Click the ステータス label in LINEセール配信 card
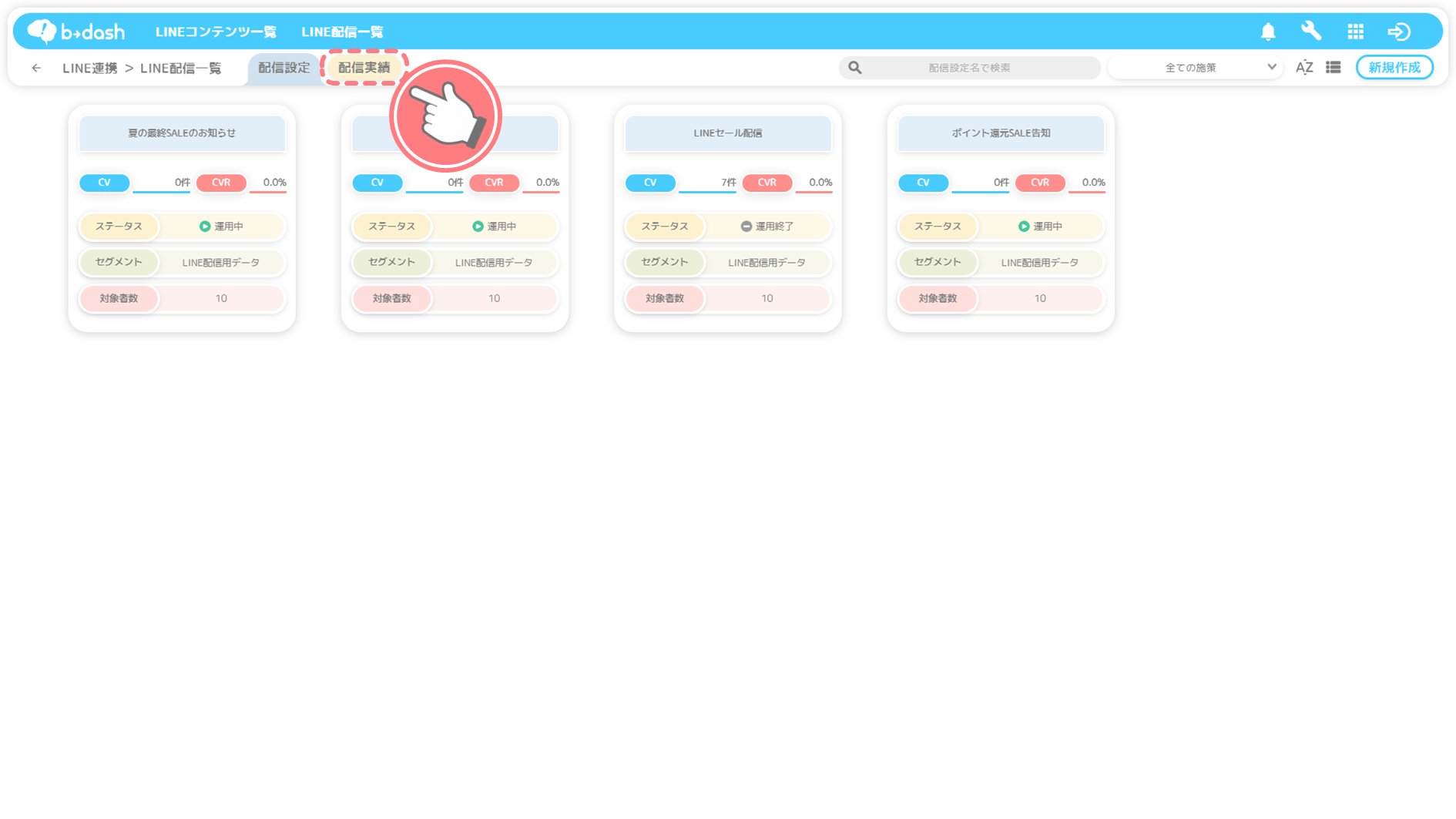This screenshot has width=1456, height=819. coord(664,227)
